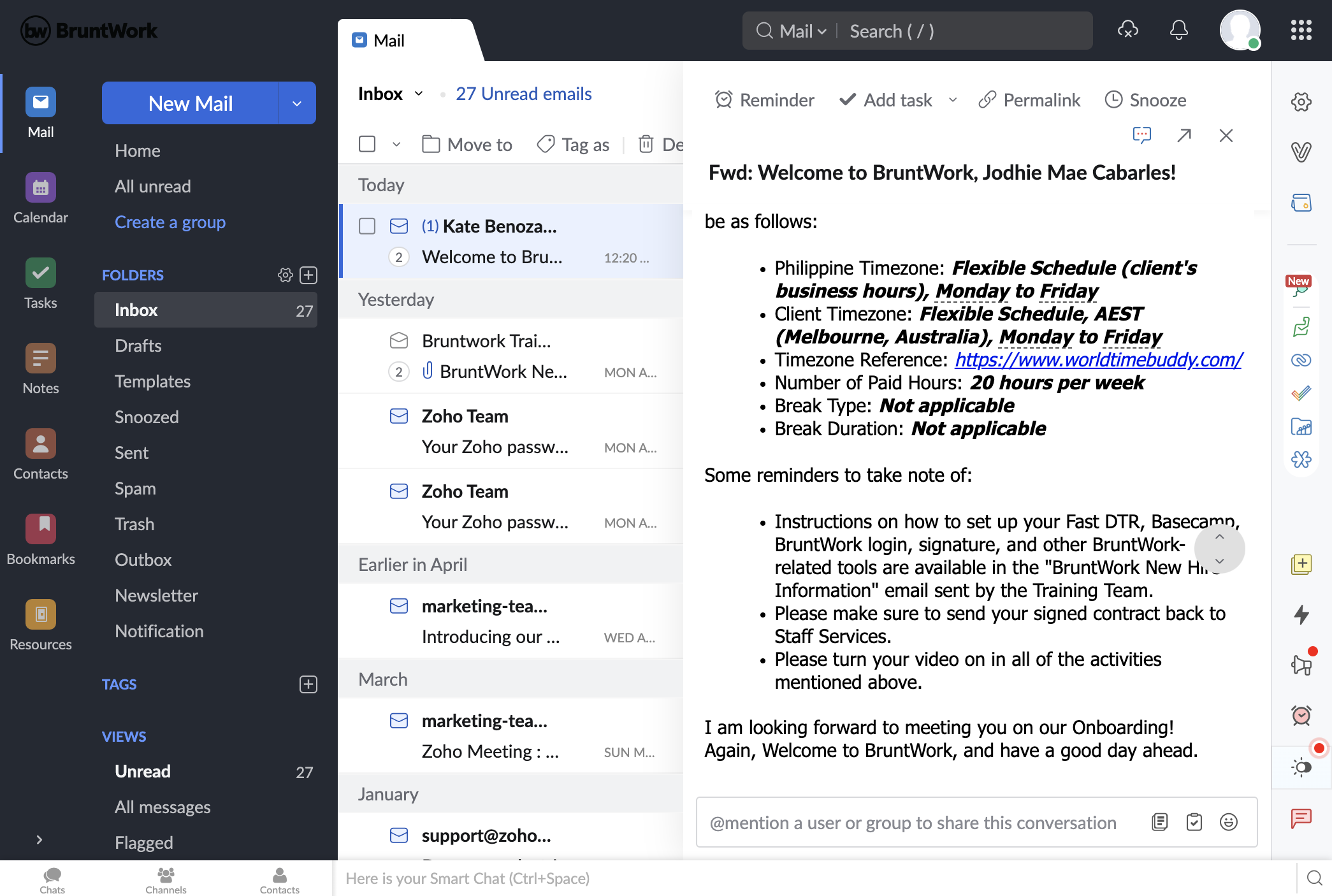
Task: Expand the Add task dropdown arrow
Action: [953, 100]
